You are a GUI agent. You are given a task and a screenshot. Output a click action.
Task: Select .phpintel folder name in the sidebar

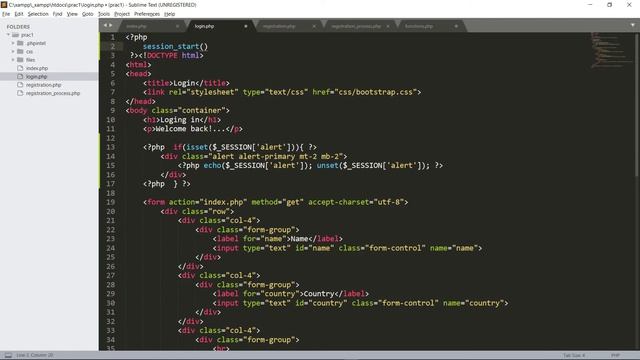click(x=36, y=43)
